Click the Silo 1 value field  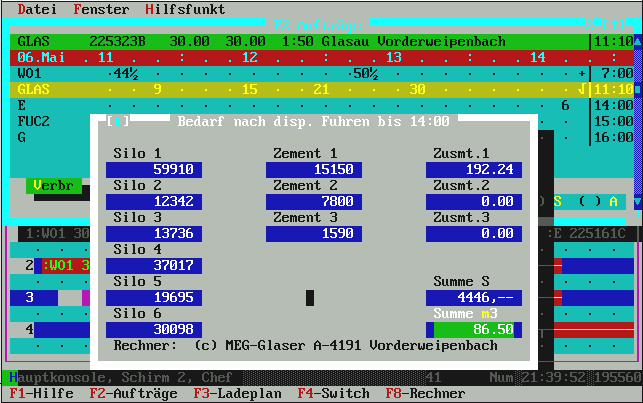[153, 170]
